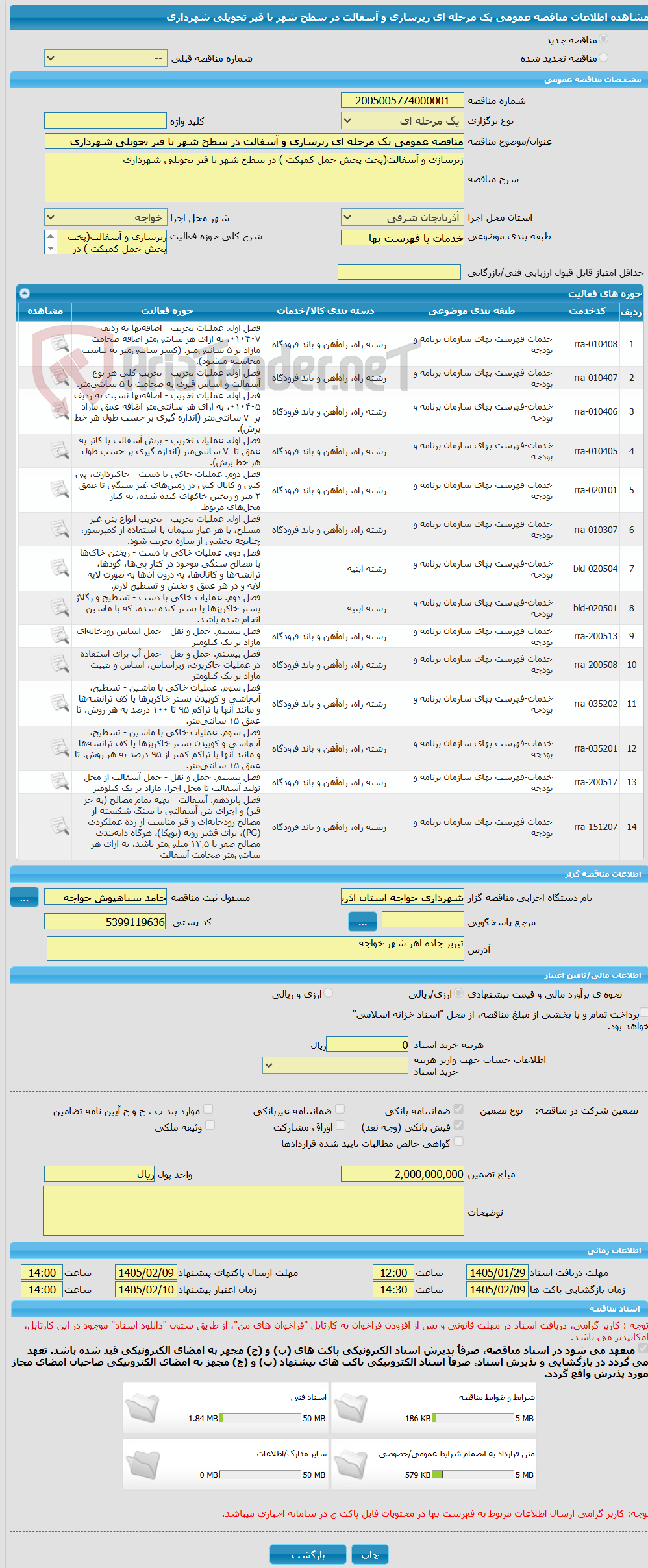Open view icon for row rra-035202
The height and width of the screenshot is (1568, 648).
[60, 704]
